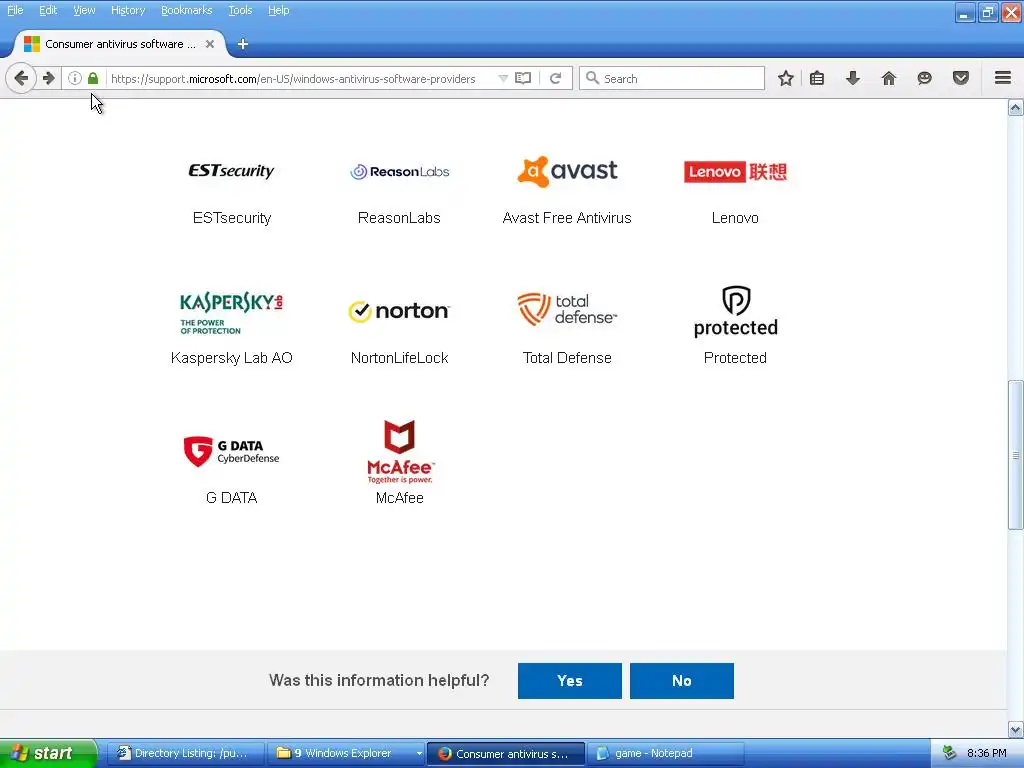
Task: Reload the page with the refresh icon
Action: pos(556,78)
